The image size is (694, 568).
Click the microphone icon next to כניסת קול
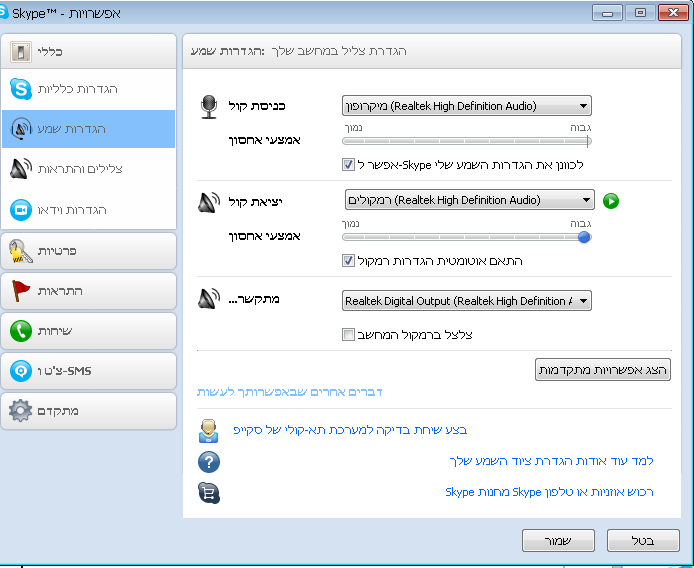point(209,107)
